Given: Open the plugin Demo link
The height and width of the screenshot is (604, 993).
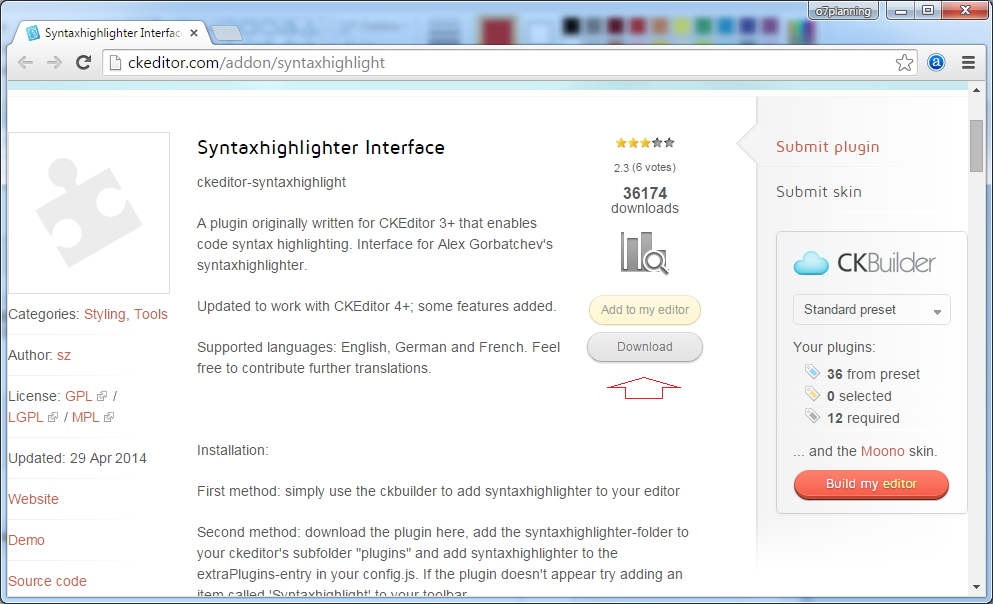Looking at the screenshot, I should (27, 540).
